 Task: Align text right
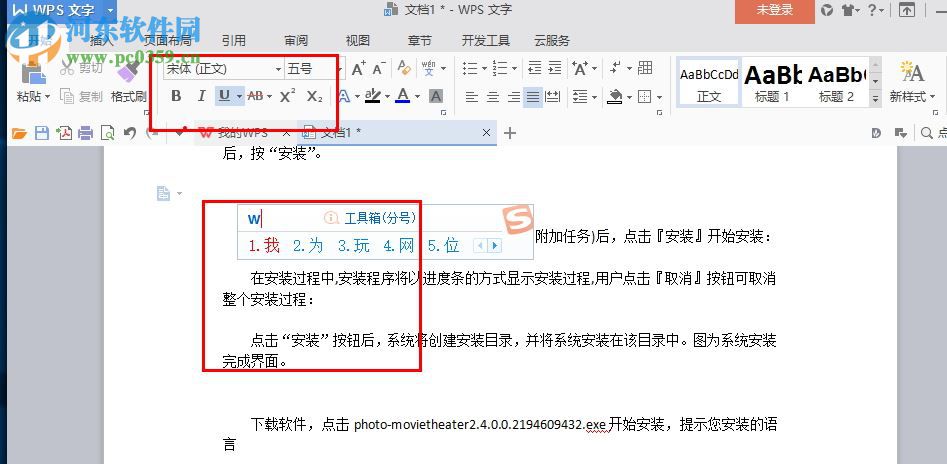513,97
